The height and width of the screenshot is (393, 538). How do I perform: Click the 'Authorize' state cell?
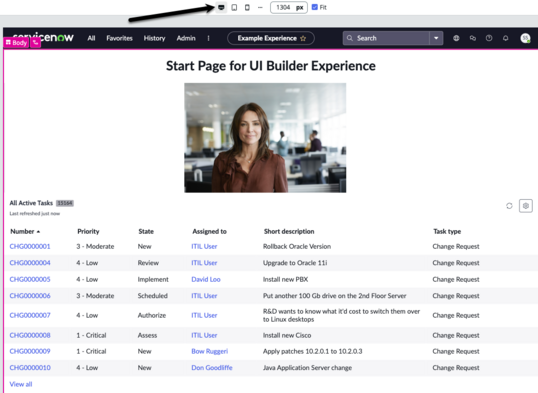click(x=152, y=315)
